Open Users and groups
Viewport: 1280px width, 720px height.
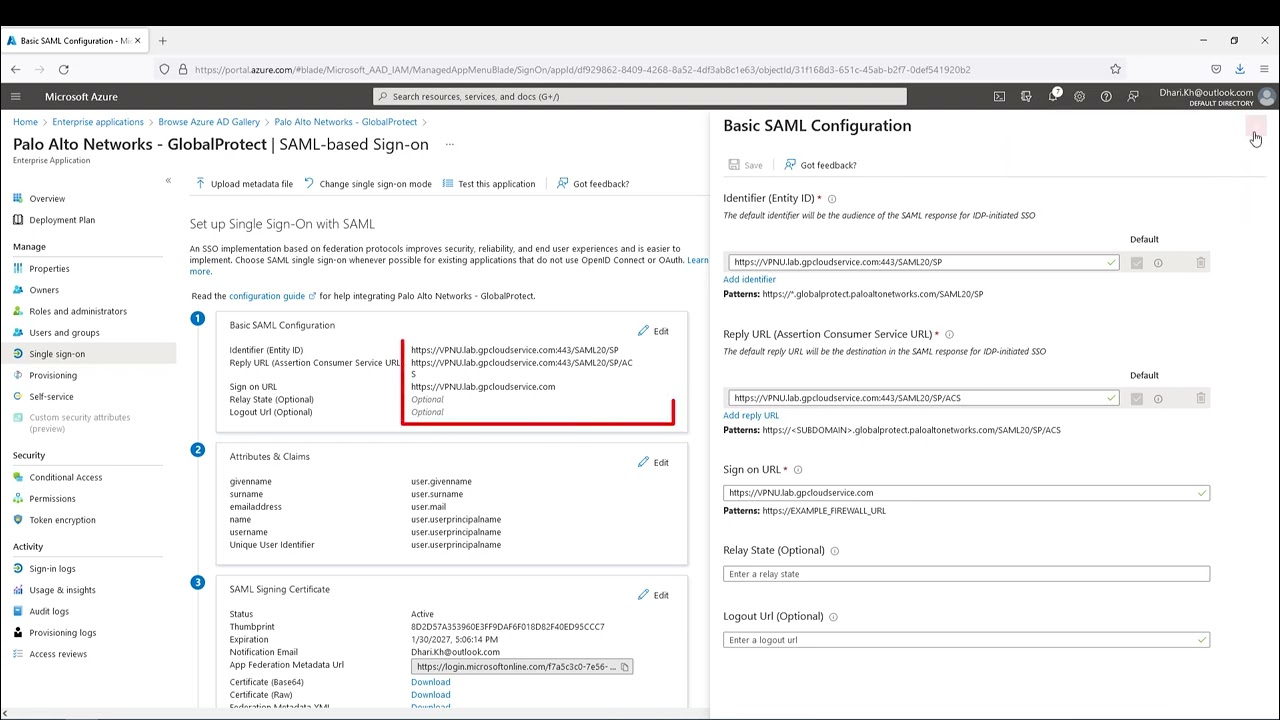(x=64, y=333)
